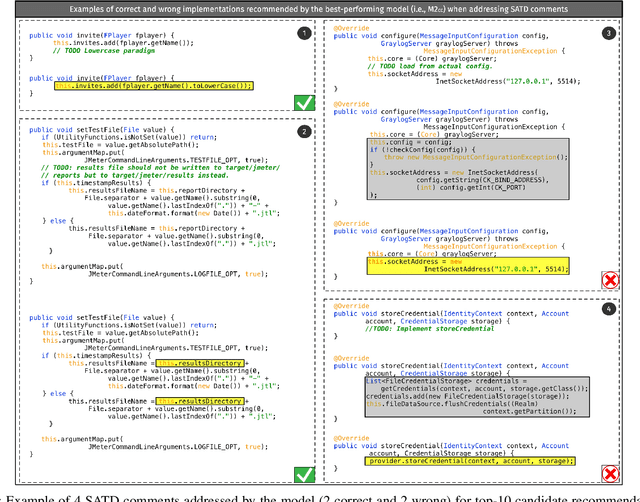Click the numbered circle 1 badge
Screen dimensions: 640x502
click(x=304, y=34)
